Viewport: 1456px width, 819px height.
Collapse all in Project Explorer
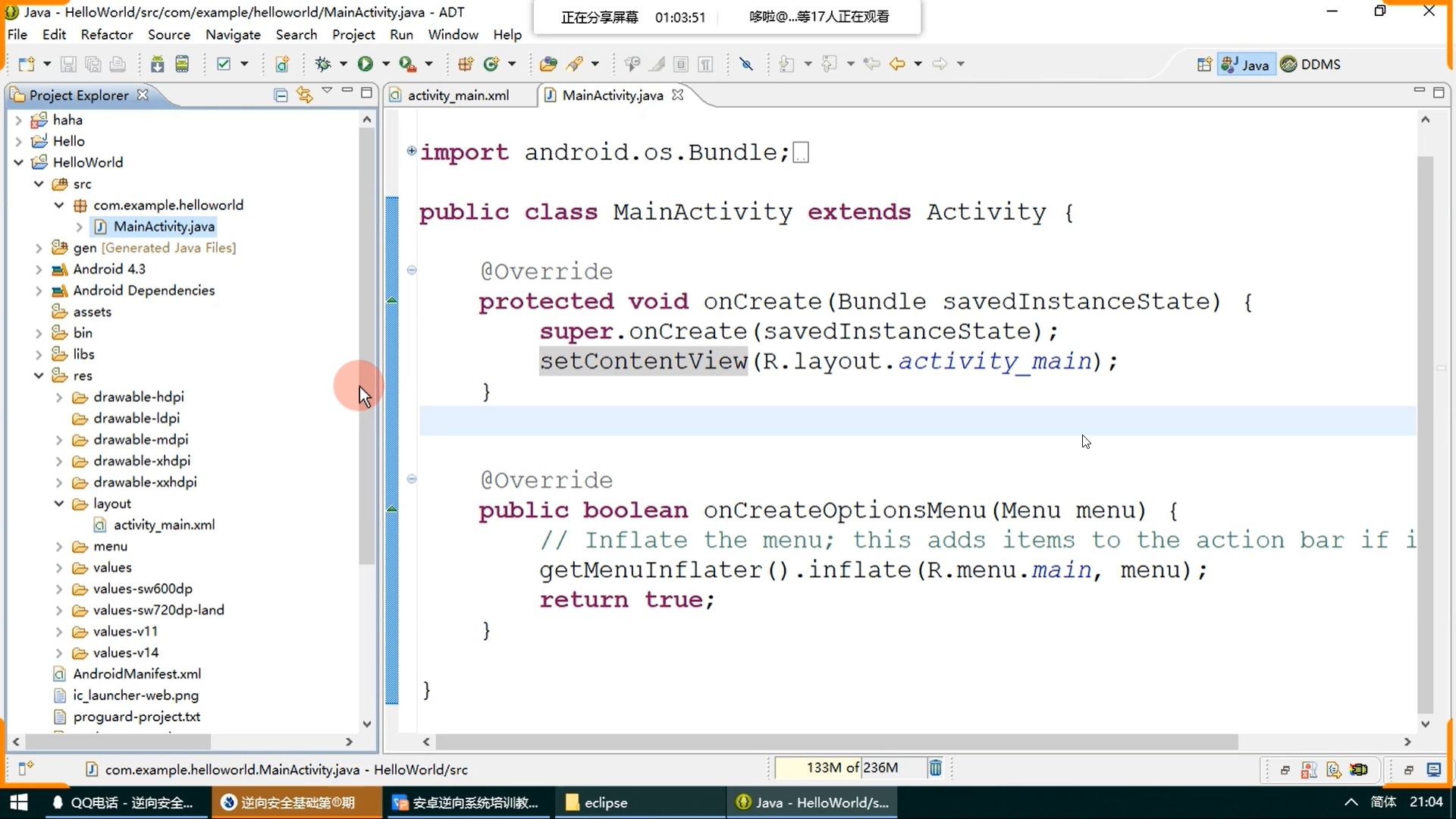[281, 95]
